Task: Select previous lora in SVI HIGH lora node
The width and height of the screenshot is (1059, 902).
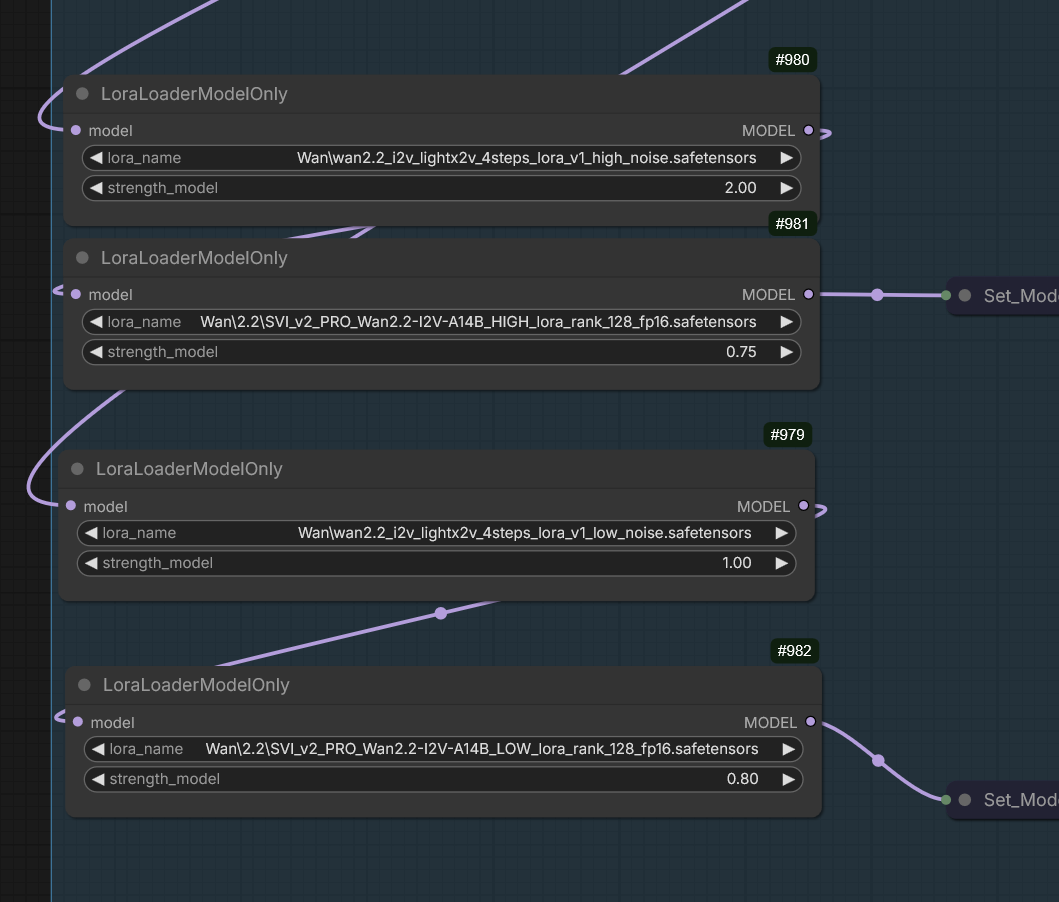Action: tap(96, 322)
